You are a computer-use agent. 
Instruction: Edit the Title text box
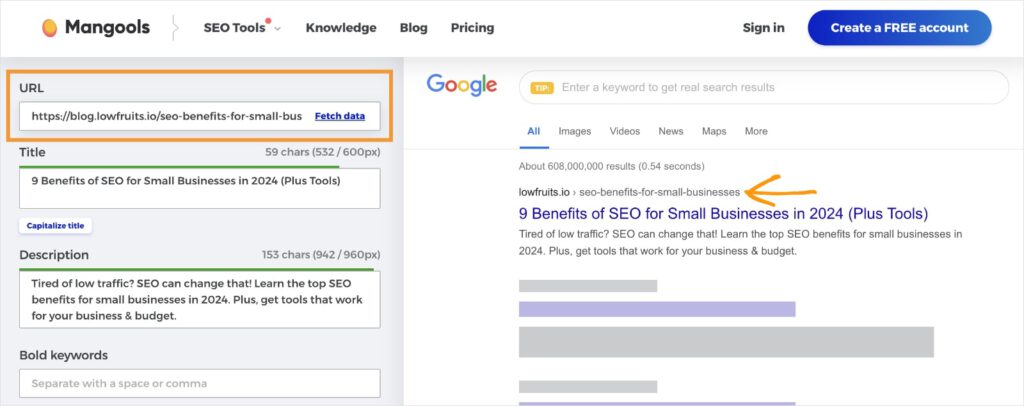pos(200,189)
